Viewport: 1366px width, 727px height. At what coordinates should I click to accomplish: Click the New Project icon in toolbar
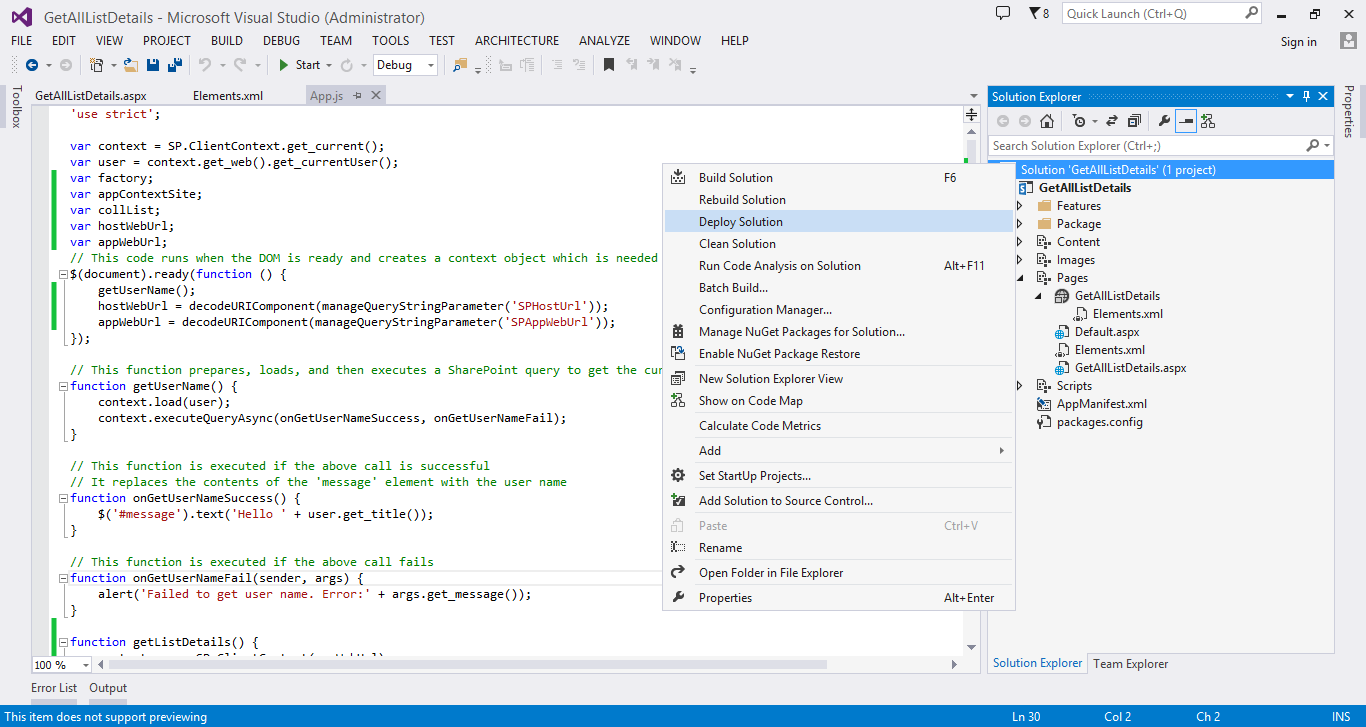96,65
